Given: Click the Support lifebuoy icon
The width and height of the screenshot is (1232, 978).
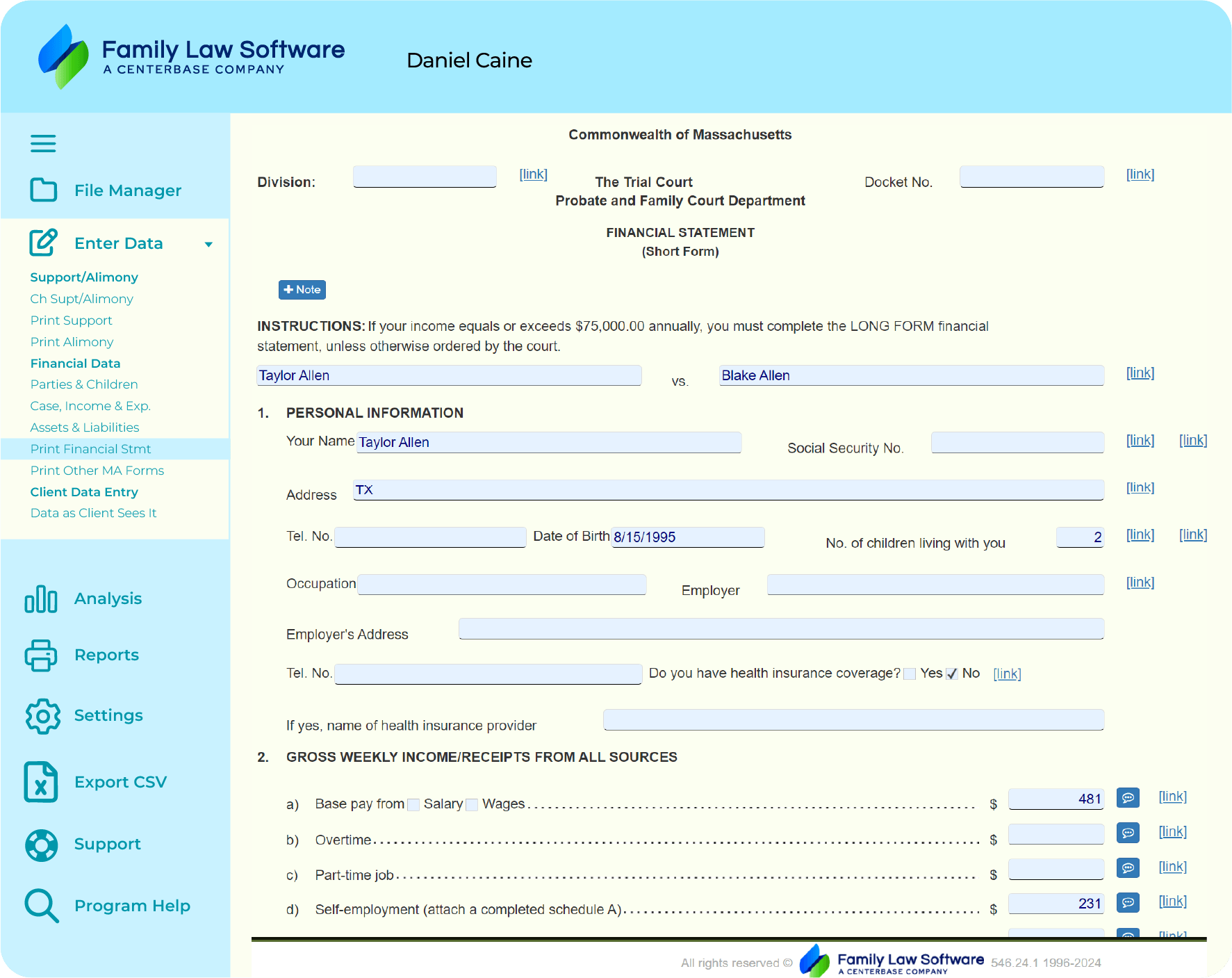Looking at the screenshot, I should (42, 845).
